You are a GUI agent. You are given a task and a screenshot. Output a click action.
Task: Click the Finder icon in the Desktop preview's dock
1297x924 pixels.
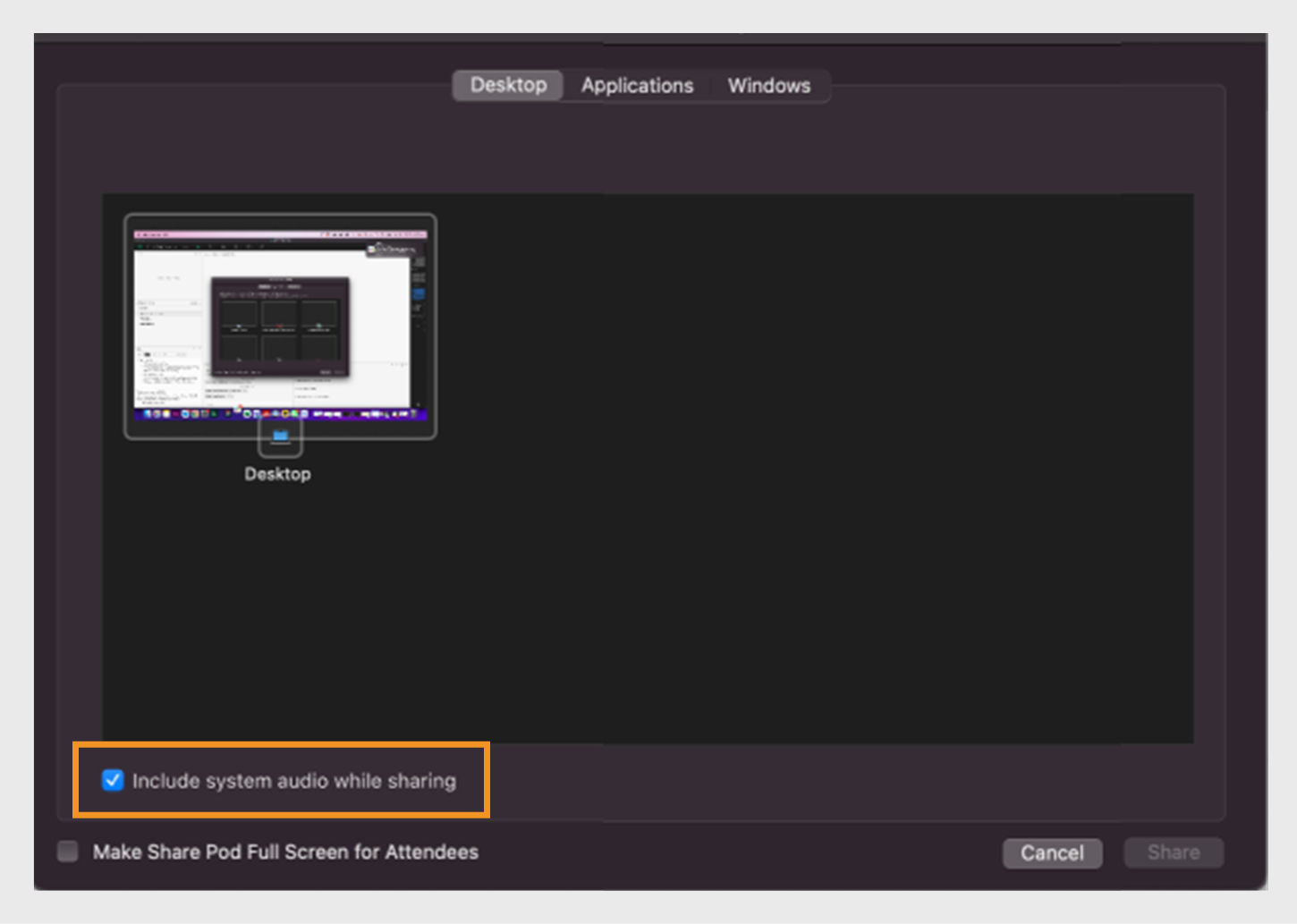pyautogui.click(x=146, y=414)
